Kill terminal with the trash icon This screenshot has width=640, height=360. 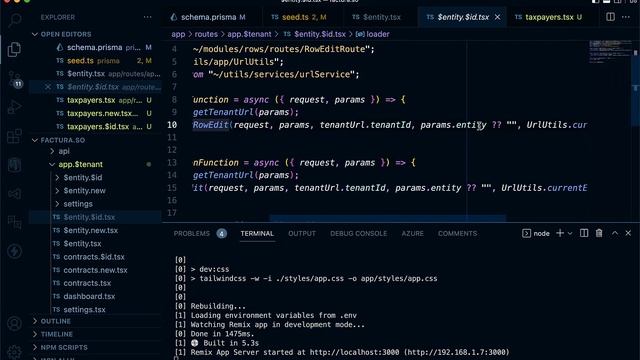tap(599, 233)
